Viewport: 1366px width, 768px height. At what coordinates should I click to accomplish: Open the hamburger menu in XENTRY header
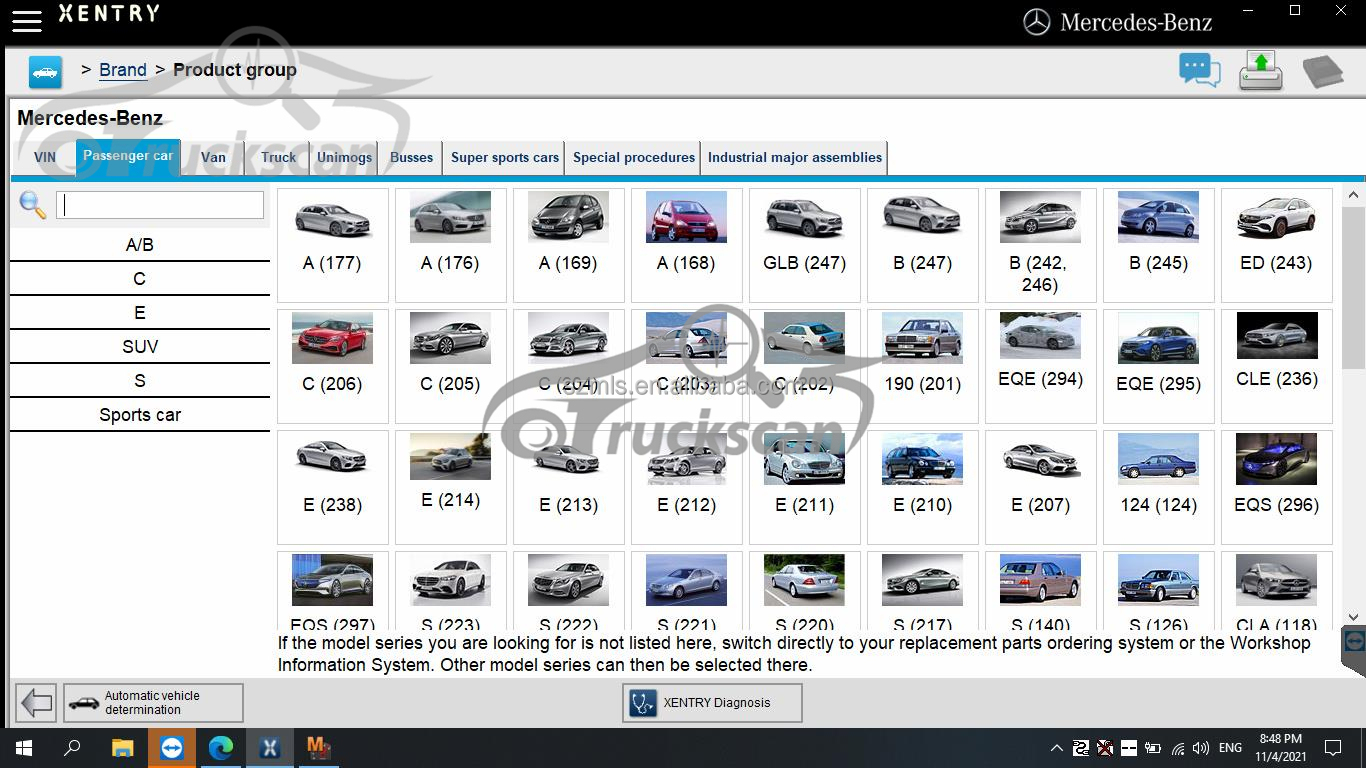click(x=27, y=19)
